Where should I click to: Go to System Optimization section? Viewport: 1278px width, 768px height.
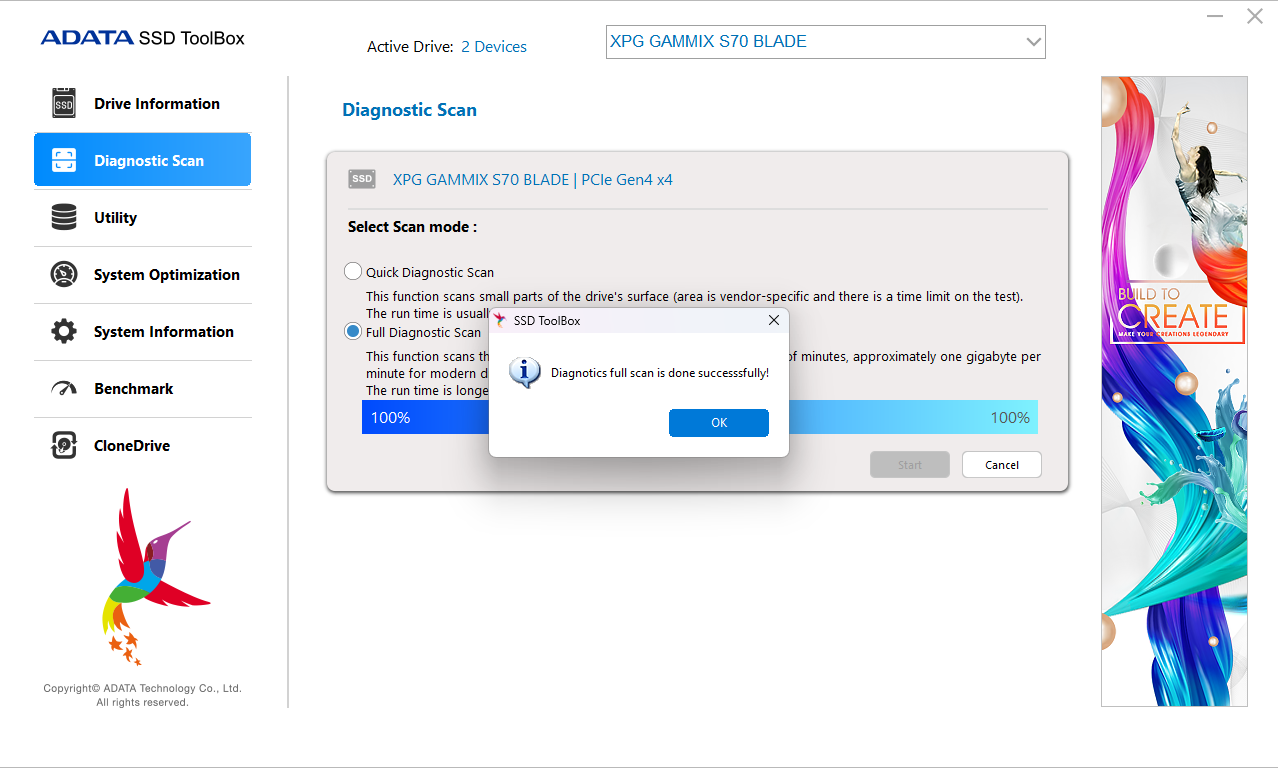pyautogui.click(x=142, y=275)
